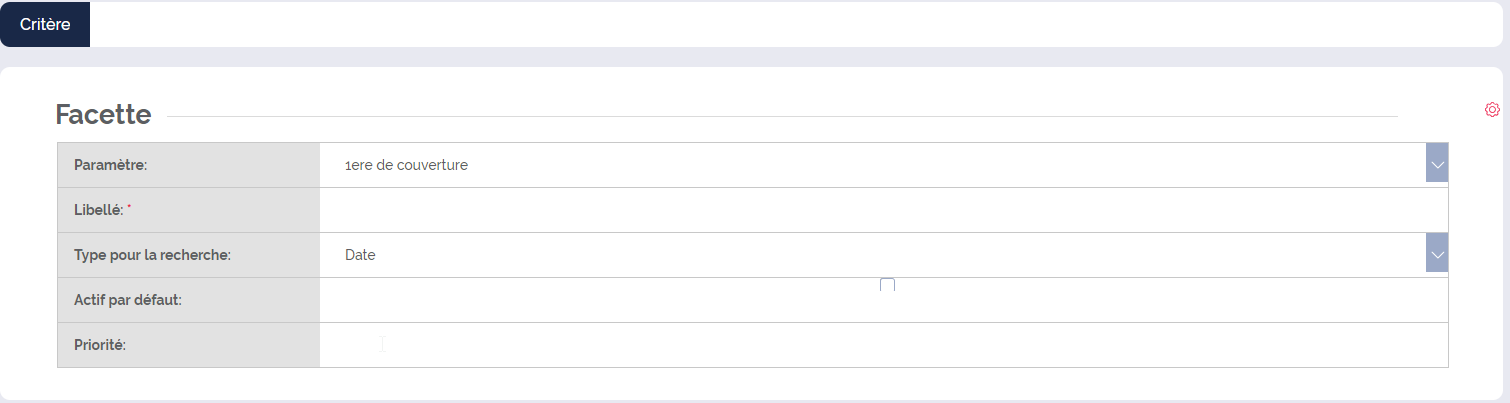Click the 'Type pour la recherche' label
Viewport: 1510px width, 403px height.
pyautogui.click(x=152, y=255)
